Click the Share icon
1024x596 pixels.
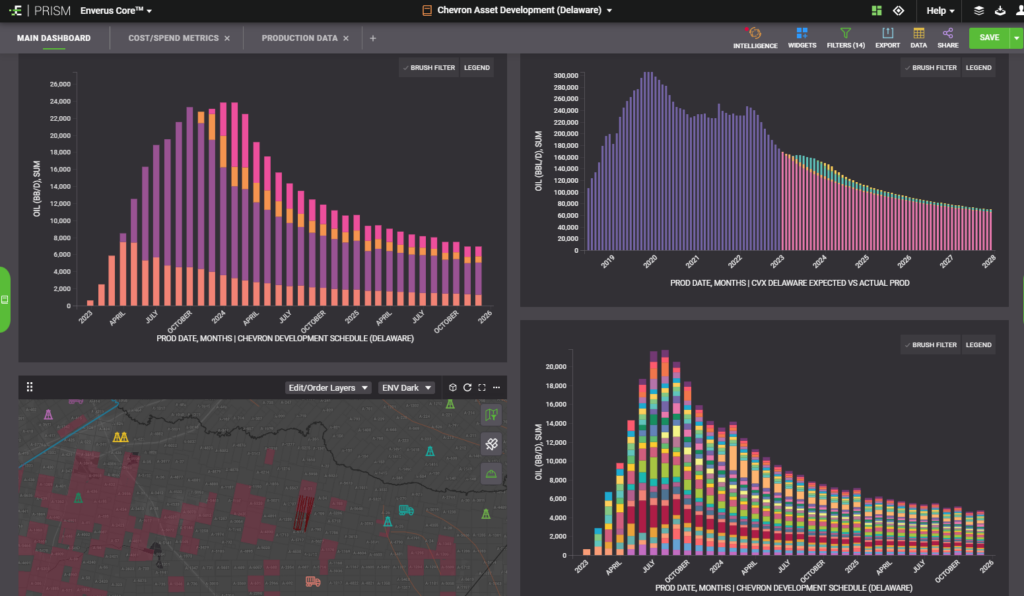click(948, 33)
